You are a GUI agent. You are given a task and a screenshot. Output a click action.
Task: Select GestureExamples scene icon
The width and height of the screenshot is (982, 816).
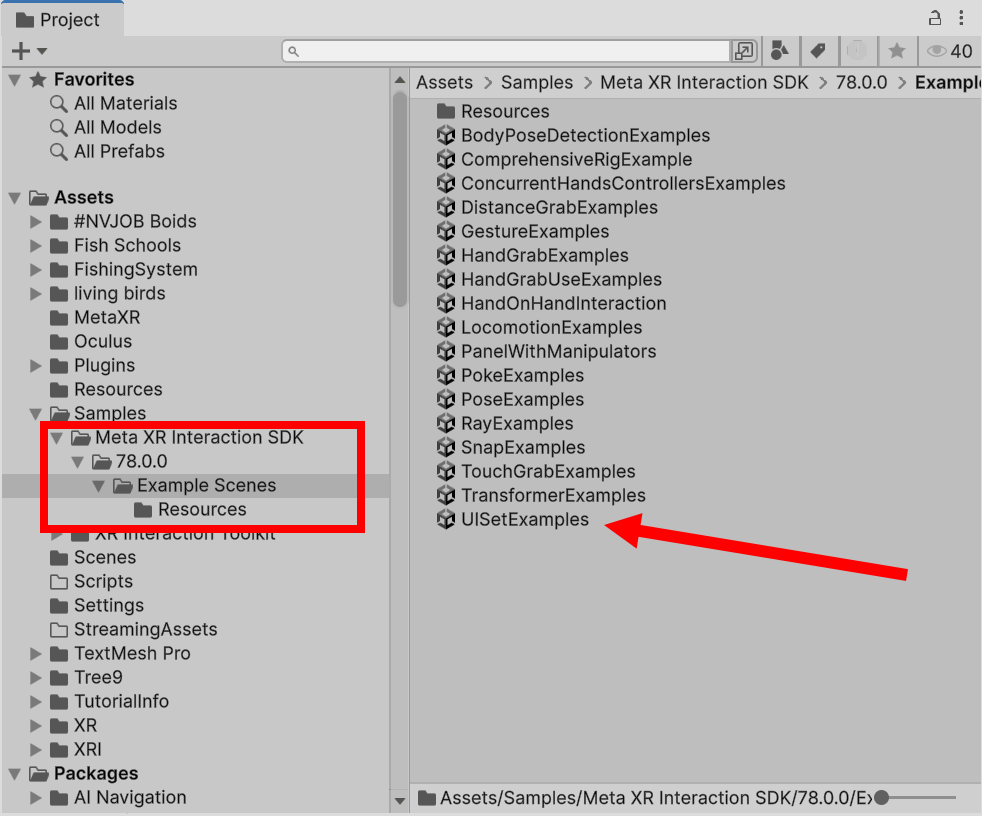446,231
